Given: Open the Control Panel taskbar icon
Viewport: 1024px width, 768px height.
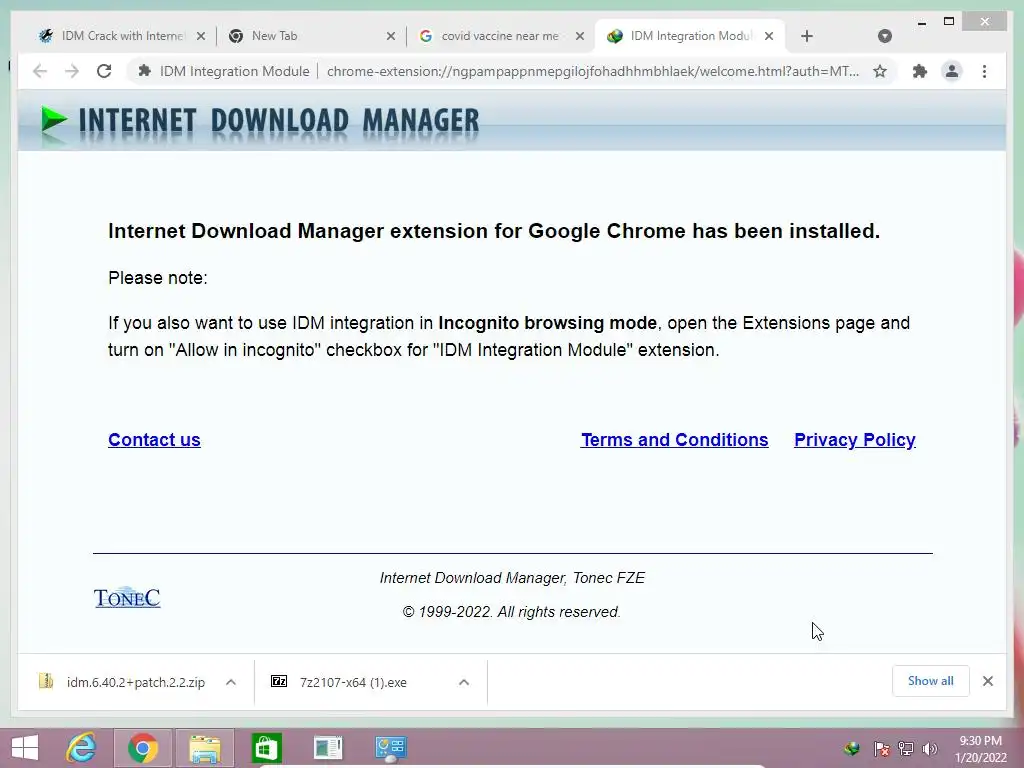Looking at the screenshot, I should tap(391, 748).
